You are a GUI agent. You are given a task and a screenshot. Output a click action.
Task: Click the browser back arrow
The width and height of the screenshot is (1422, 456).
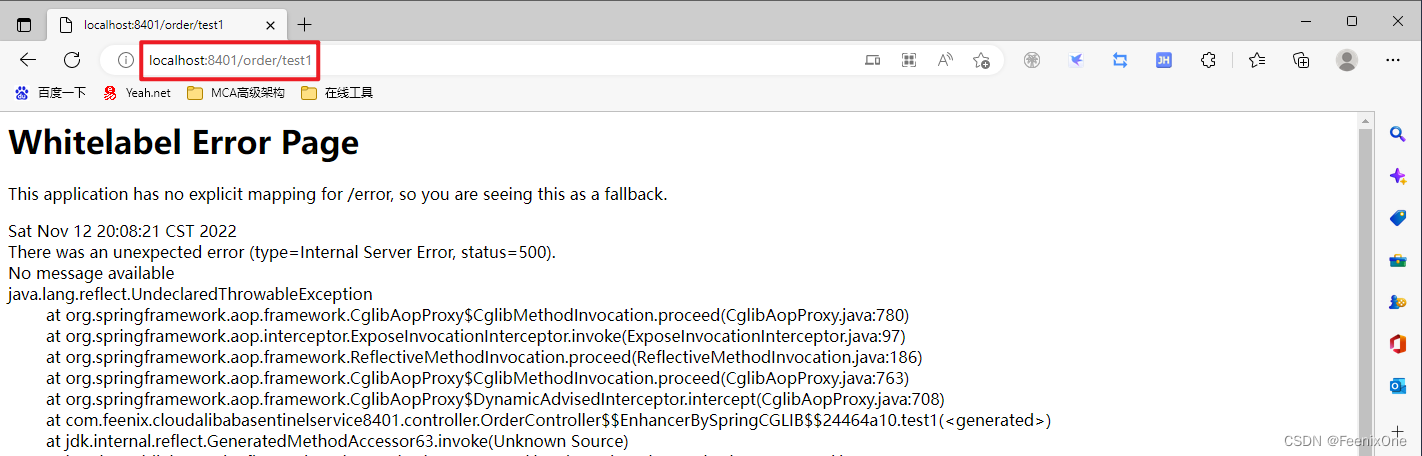pyautogui.click(x=28, y=60)
